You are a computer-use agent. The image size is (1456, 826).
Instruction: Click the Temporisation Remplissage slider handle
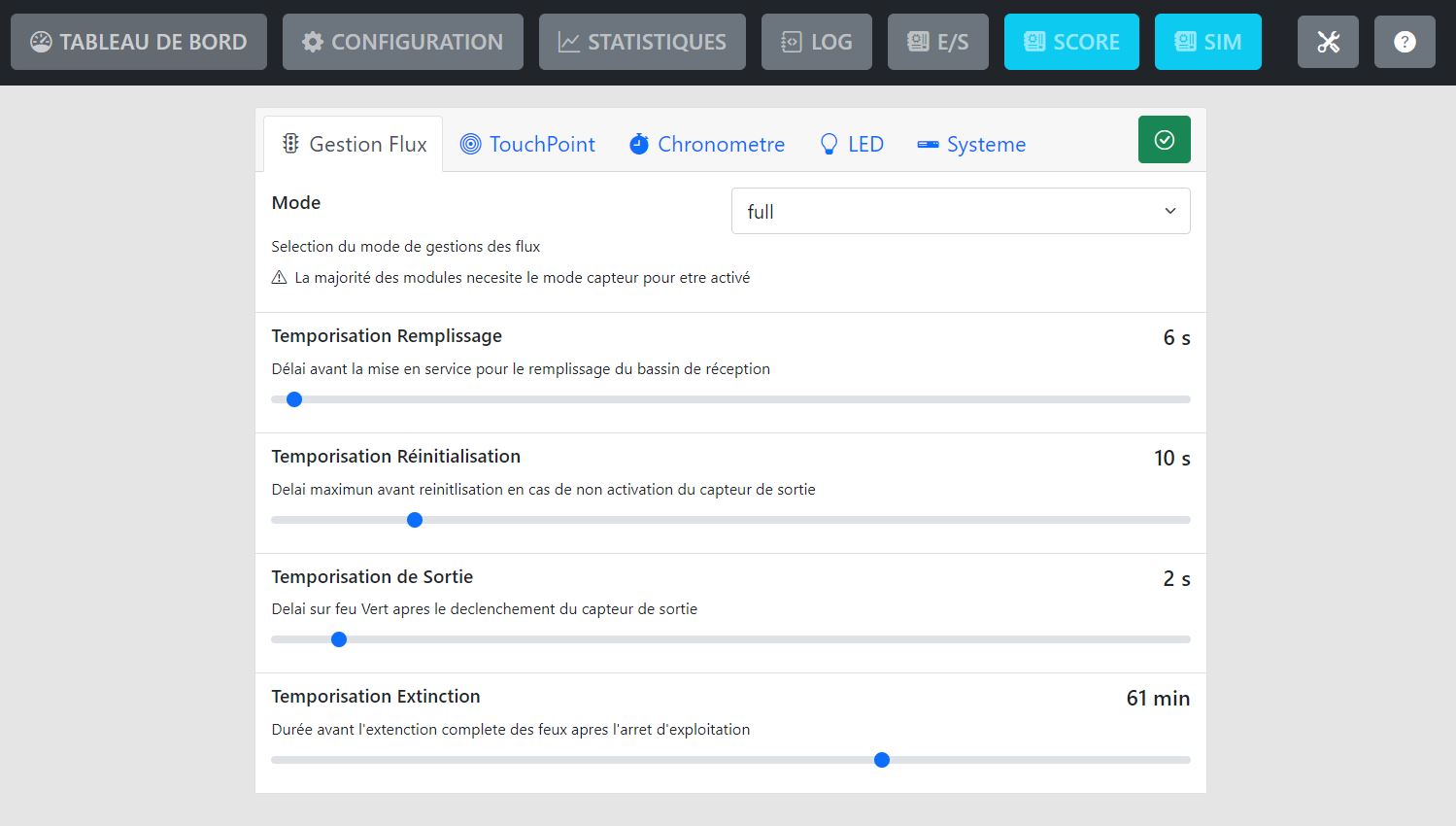294,399
